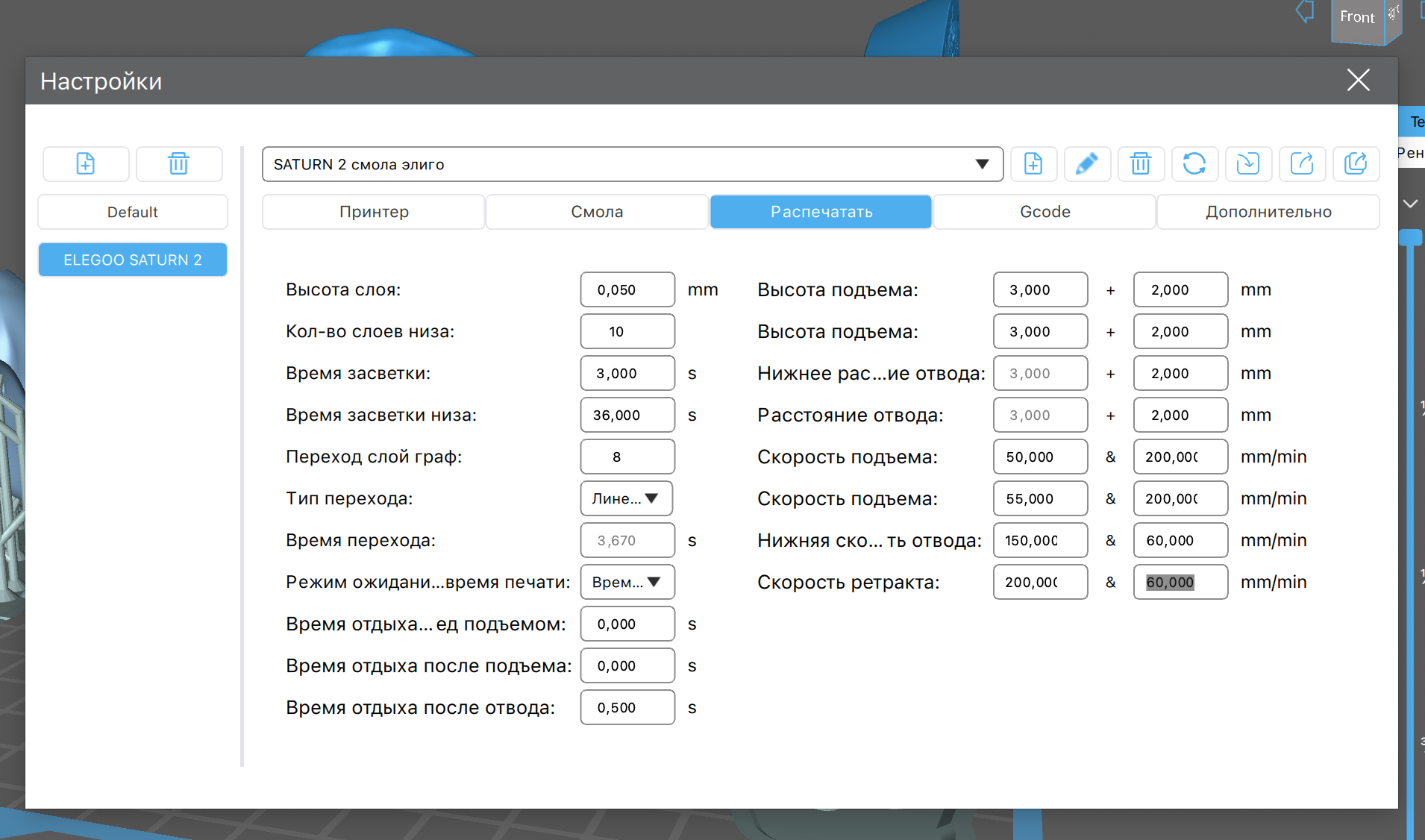Click first Высота подъема left value field

tap(1040, 289)
